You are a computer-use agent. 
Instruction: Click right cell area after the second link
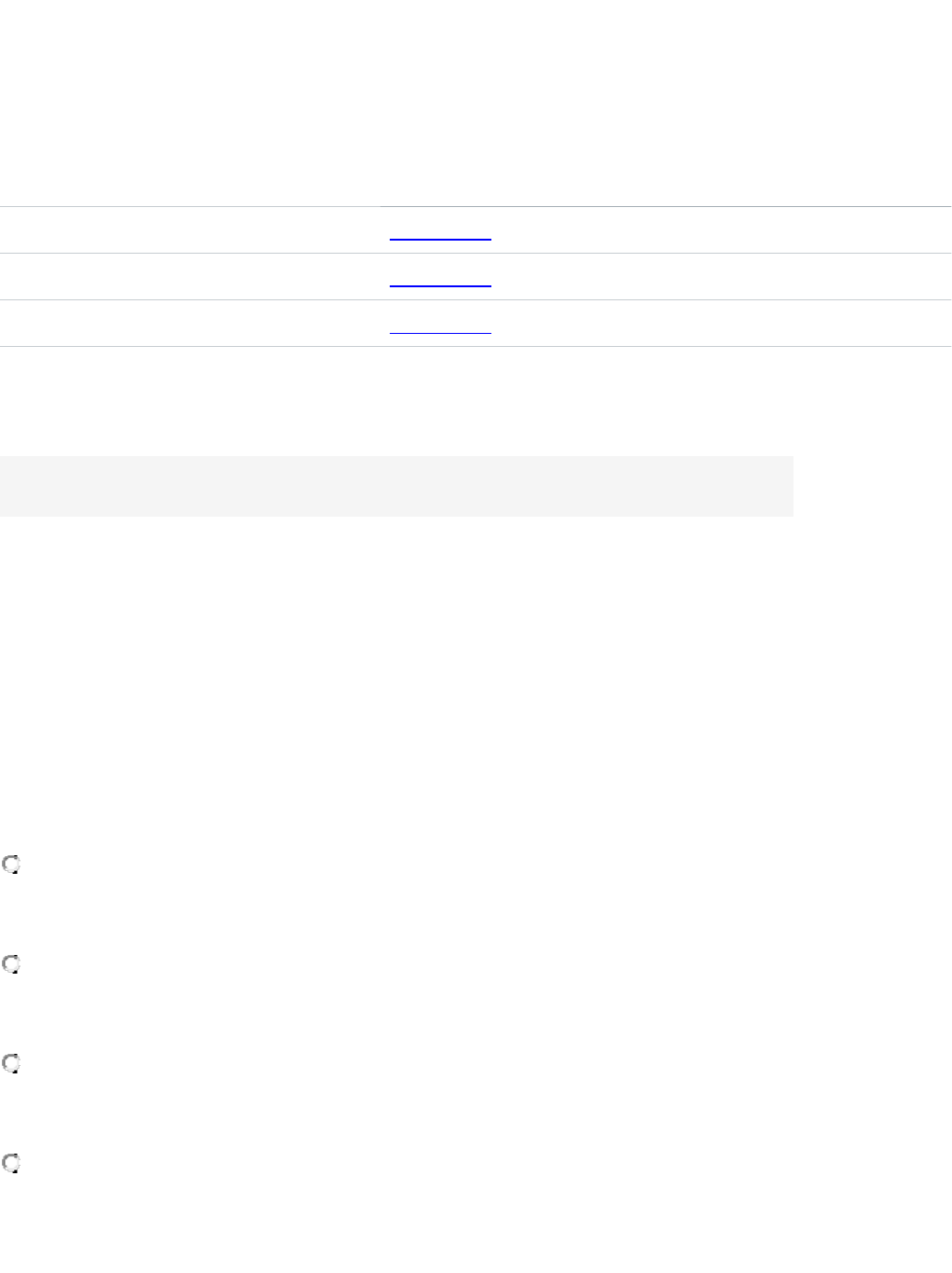(718, 277)
